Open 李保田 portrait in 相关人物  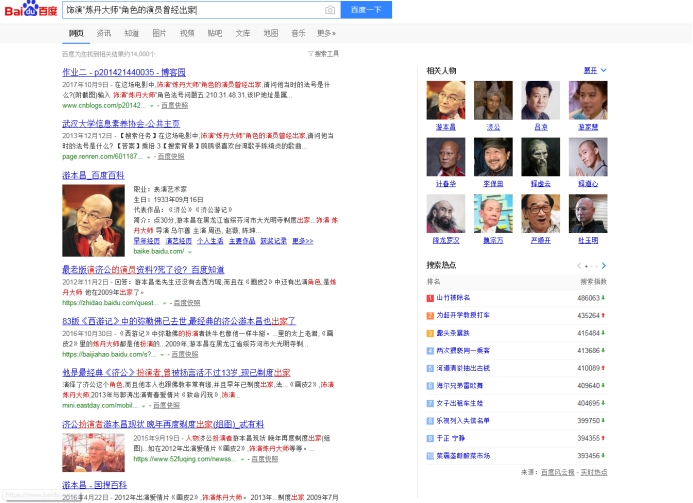pyautogui.click(x=493, y=157)
